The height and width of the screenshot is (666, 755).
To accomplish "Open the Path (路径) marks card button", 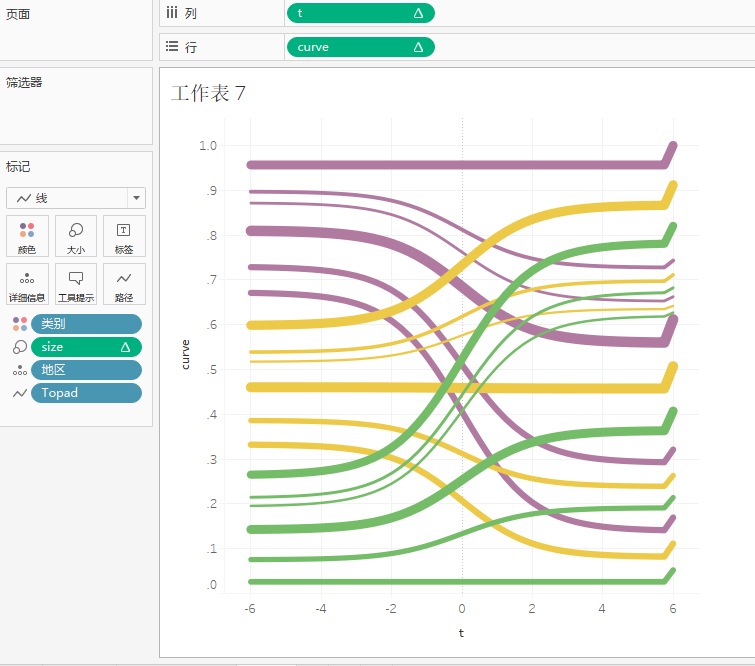I will pyautogui.click(x=124, y=284).
